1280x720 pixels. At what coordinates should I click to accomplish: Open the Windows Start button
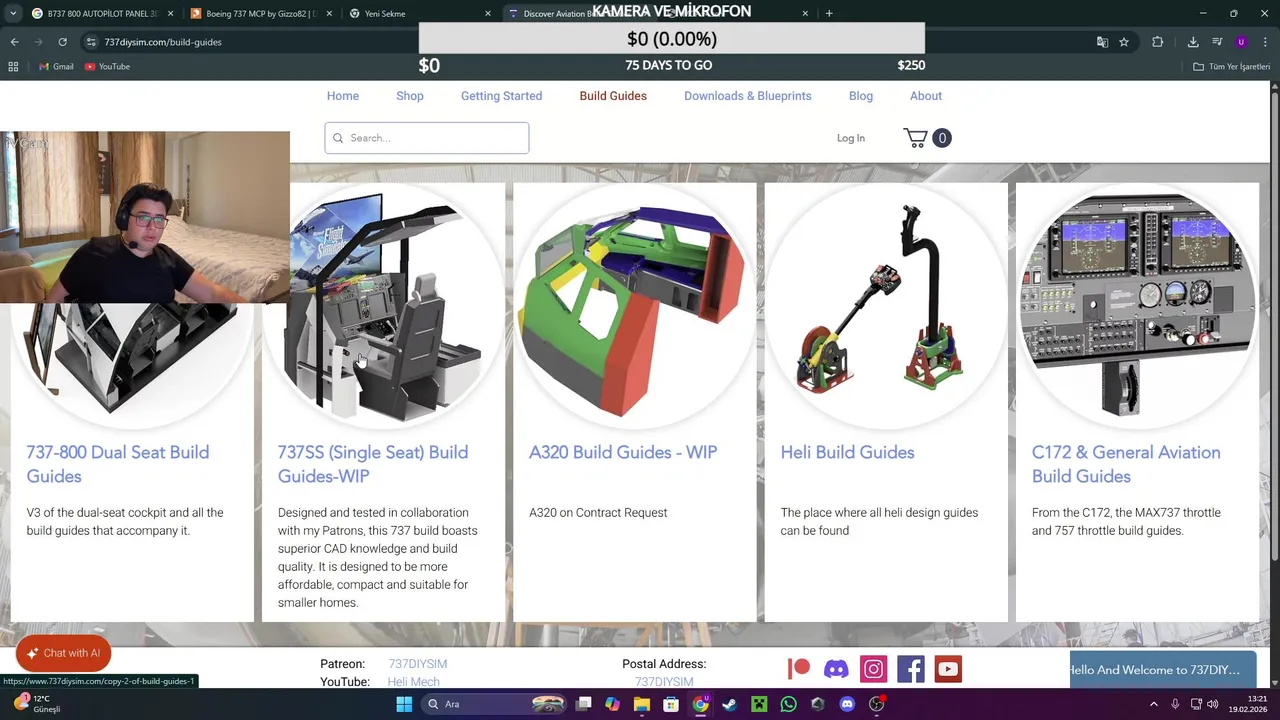(404, 704)
